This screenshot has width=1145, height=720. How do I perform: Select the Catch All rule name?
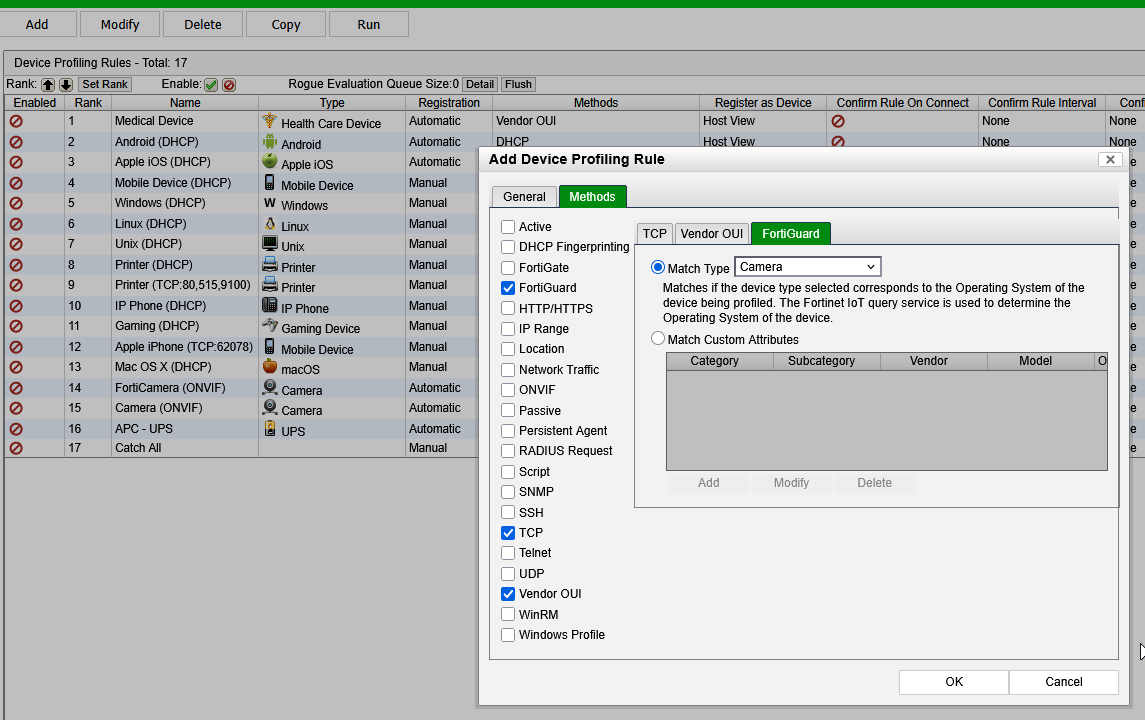138,448
